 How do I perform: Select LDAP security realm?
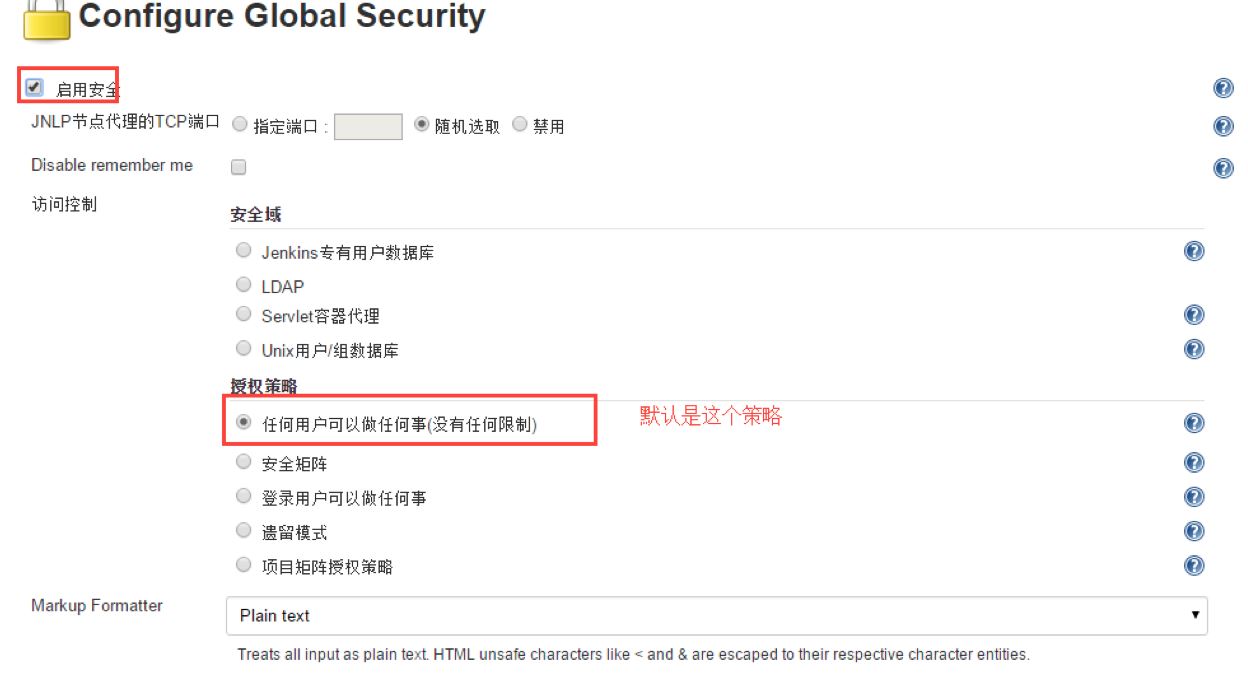(243, 285)
